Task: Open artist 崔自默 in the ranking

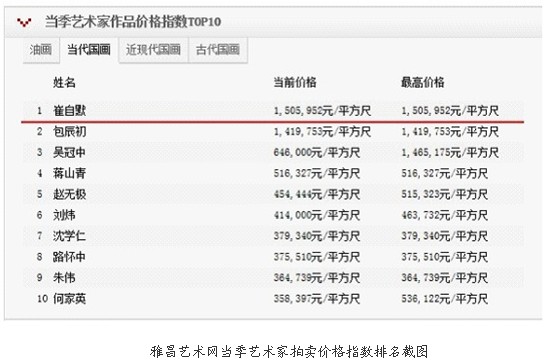Action: [69, 111]
